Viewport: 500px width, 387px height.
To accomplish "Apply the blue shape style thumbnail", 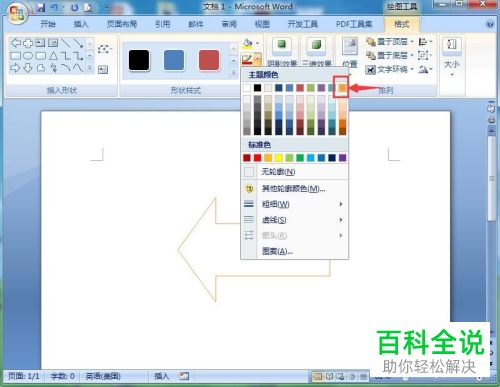I will click(x=174, y=60).
